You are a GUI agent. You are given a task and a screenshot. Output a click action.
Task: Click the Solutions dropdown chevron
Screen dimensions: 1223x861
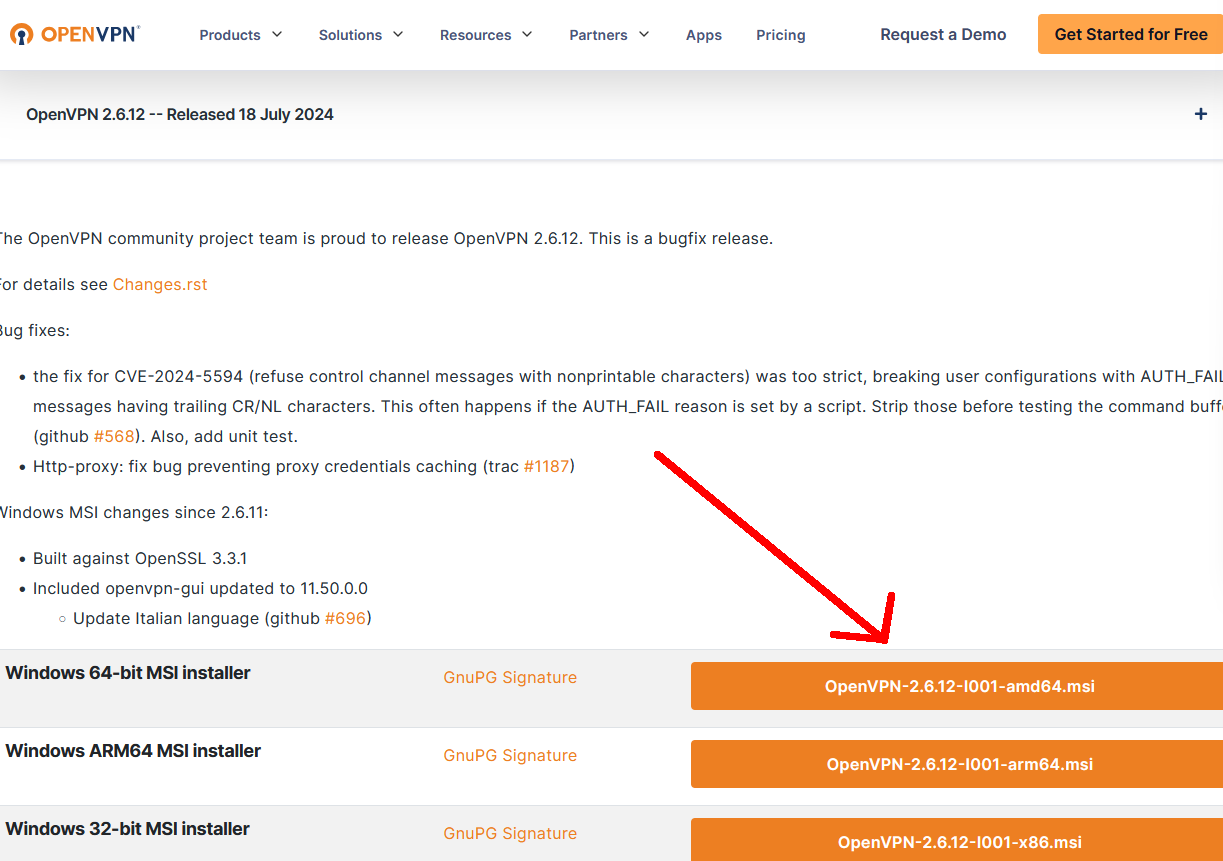(x=398, y=35)
